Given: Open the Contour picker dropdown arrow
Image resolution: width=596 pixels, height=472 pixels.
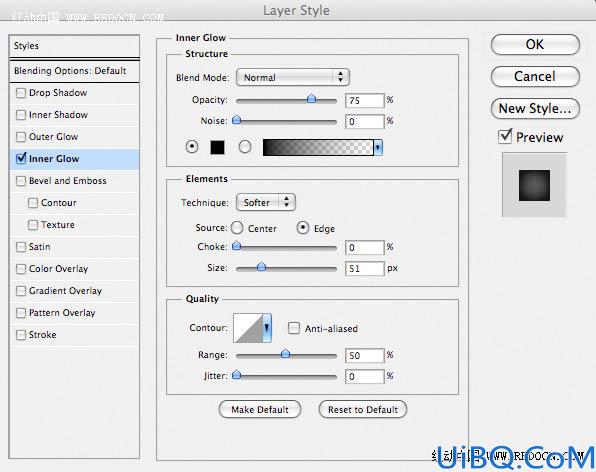Looking at the screenshot, I should 267,328.
